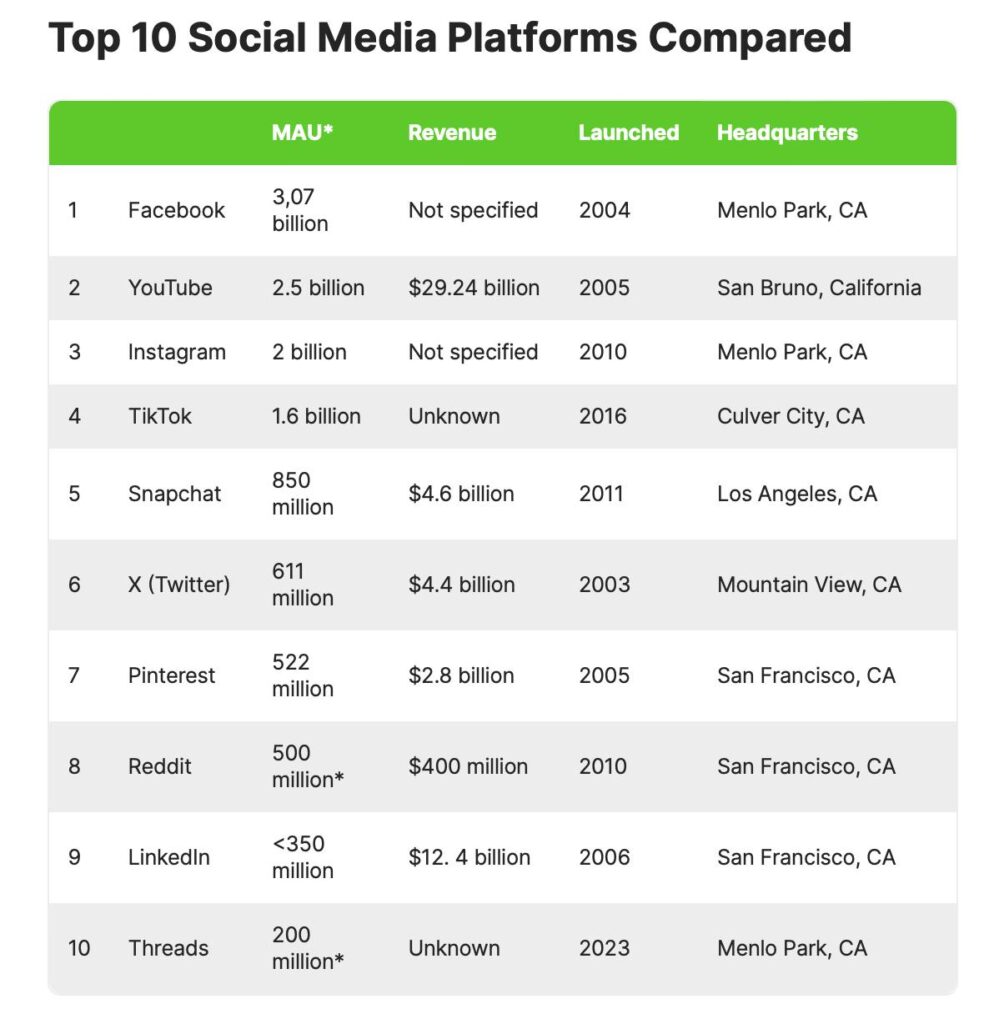The width and height of the screenshot is (1004, 1024).
Task: Select Threads' 2023 launch year cell
Action: 604,949
